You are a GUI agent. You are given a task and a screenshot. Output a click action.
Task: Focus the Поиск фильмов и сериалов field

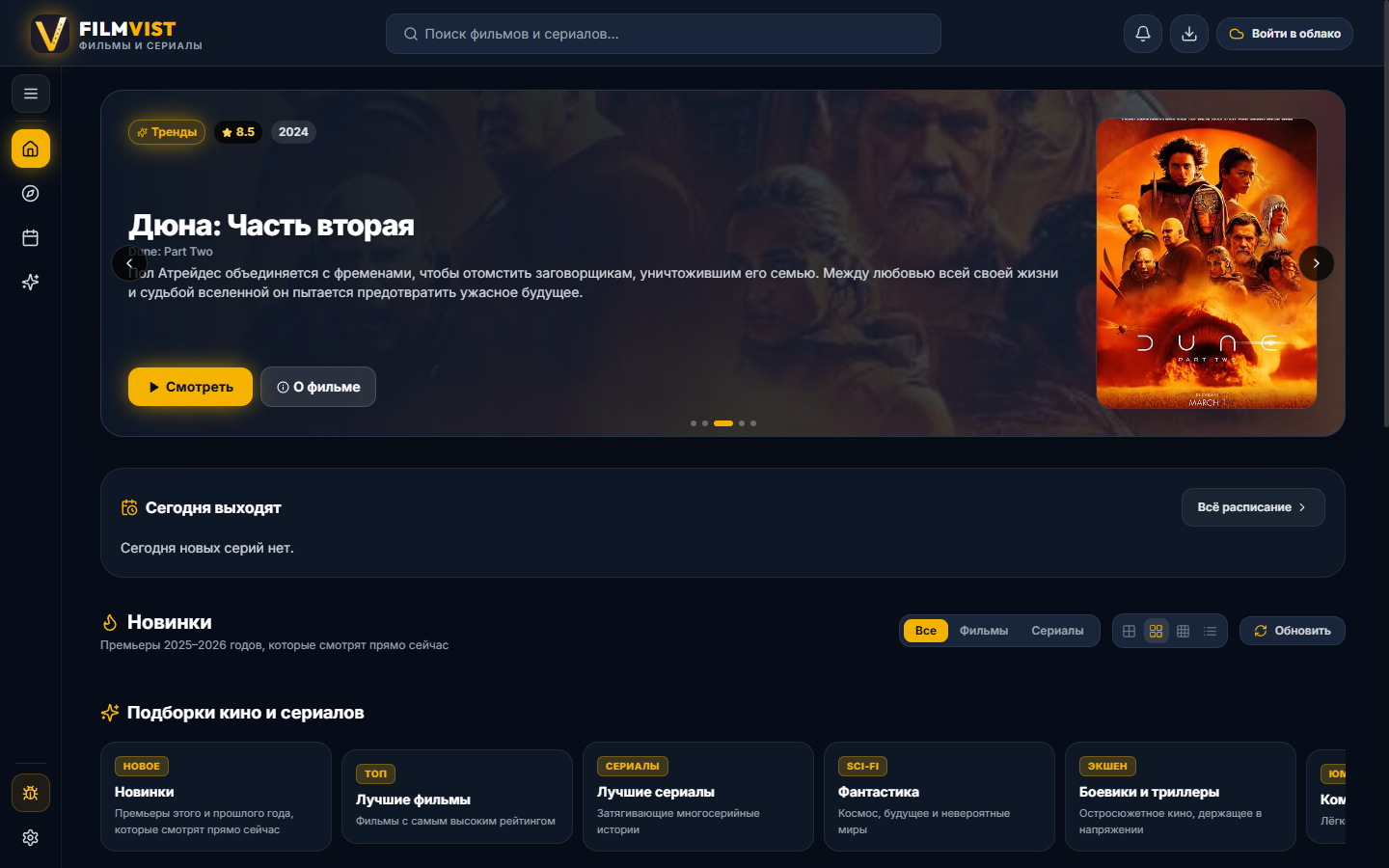pos(664,34)
